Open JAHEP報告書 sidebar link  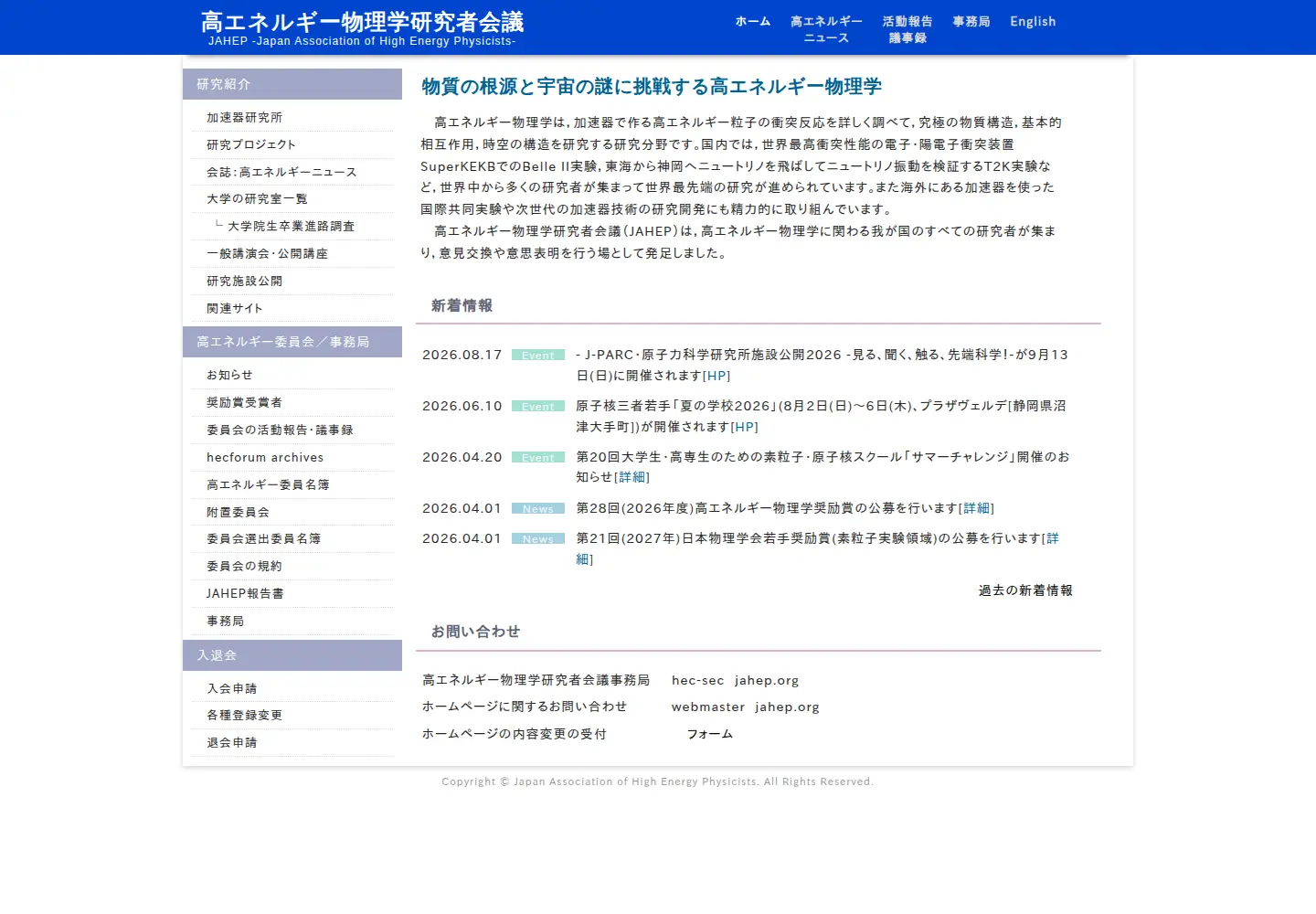click(x=245, y=594)
